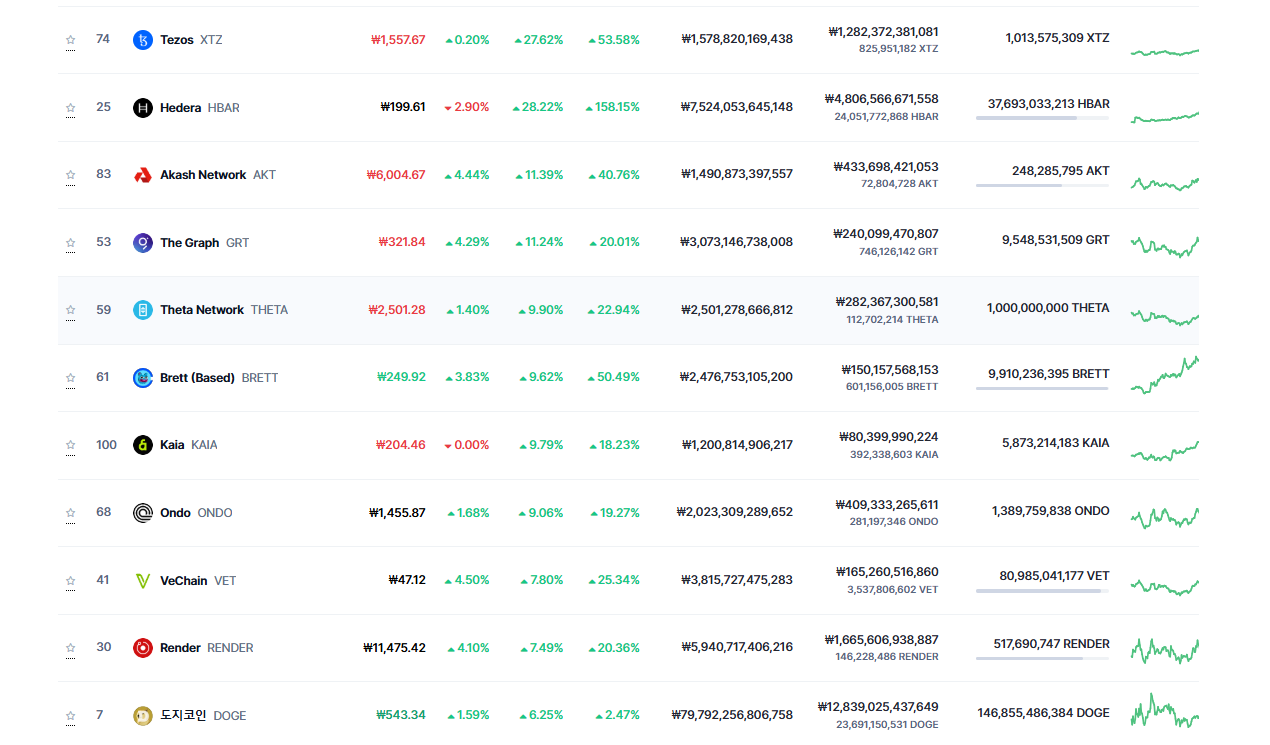Click the Brett (Based) logo icon
The image size is (1270, 745).
143,378
